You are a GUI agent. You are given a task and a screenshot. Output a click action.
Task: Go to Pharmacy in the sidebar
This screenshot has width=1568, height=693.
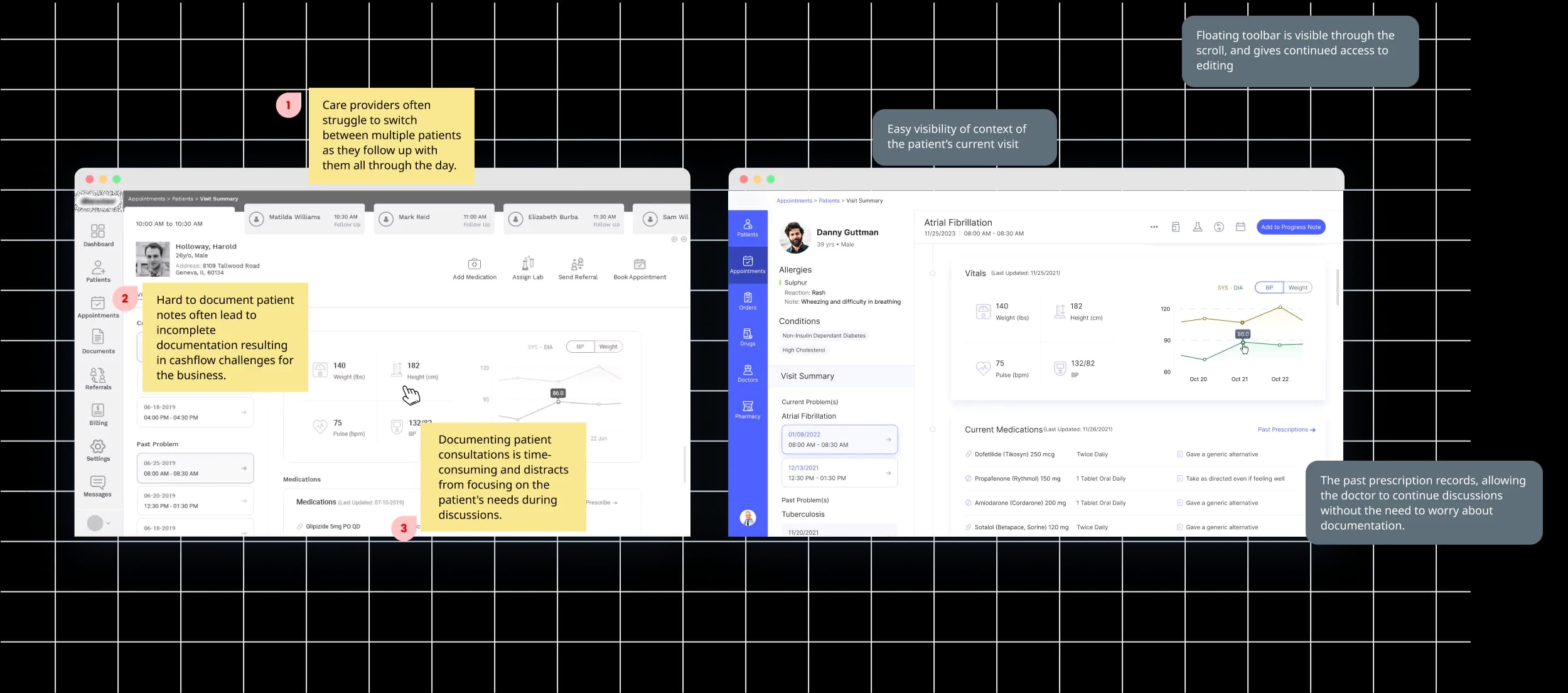click(747, 409)
